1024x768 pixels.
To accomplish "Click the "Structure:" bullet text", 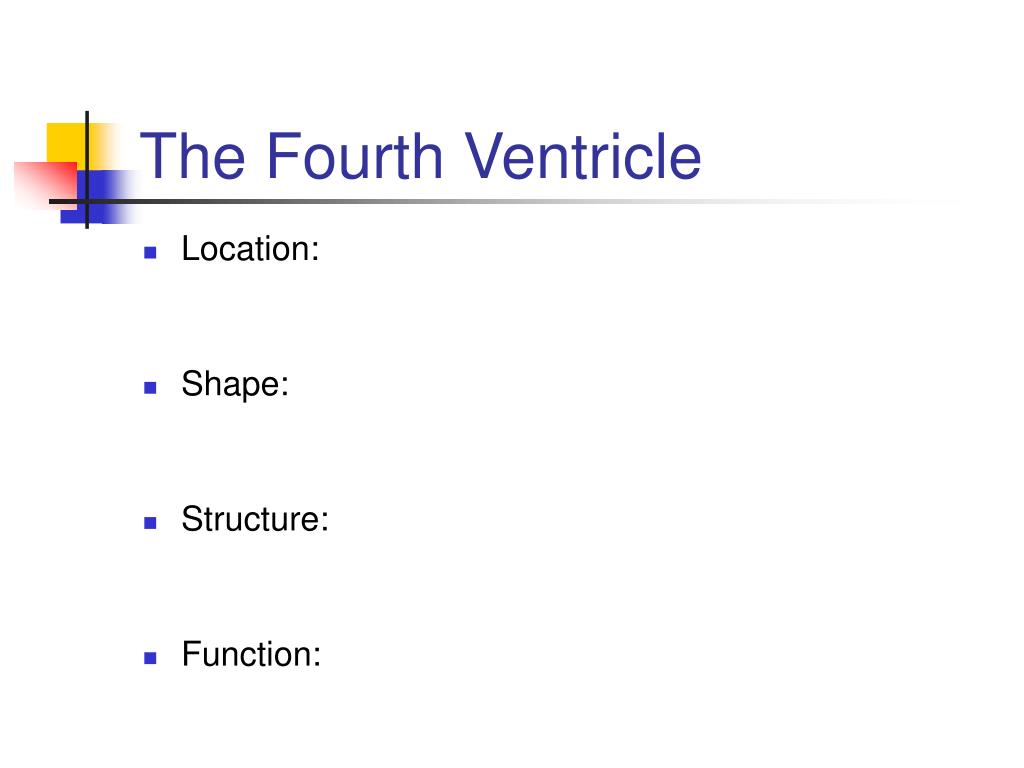I will (255, 519).
